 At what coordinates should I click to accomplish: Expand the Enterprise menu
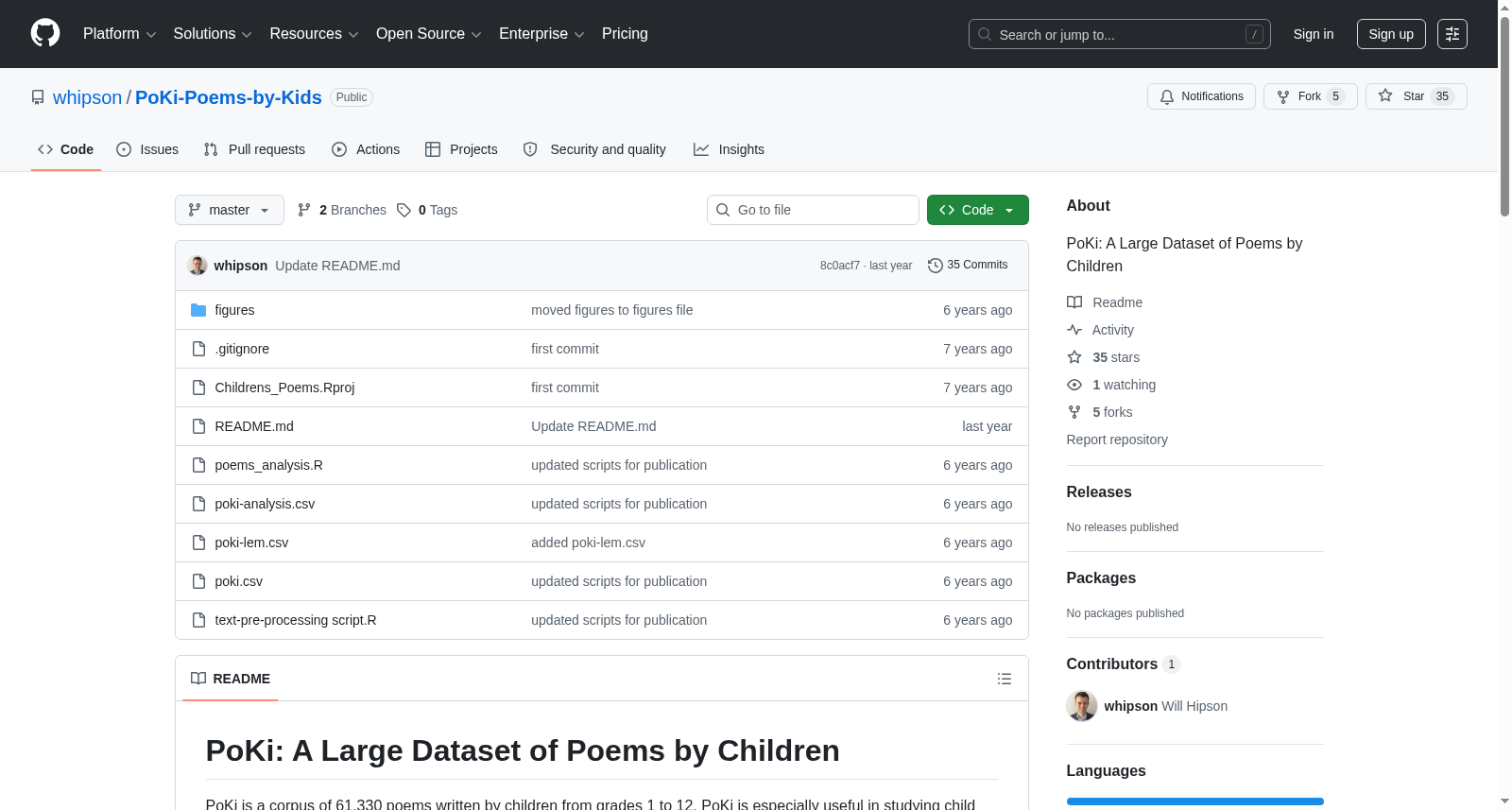tap(541, 34)
